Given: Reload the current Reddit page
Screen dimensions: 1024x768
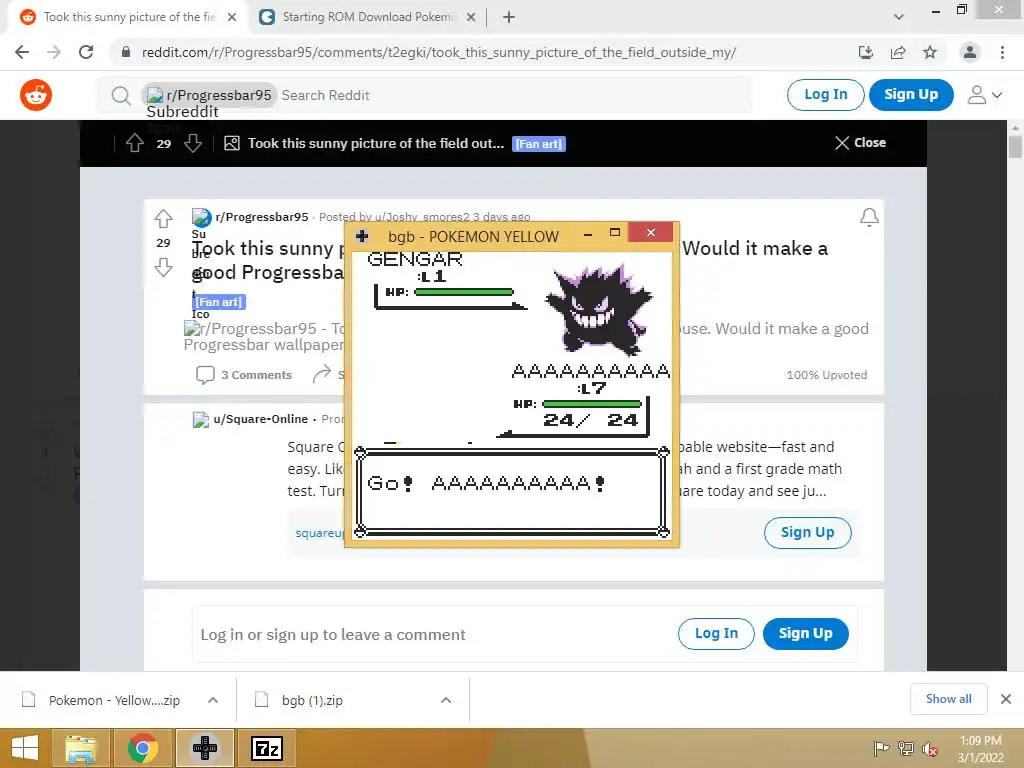Looking at the screenshot, I should point(86,52).
